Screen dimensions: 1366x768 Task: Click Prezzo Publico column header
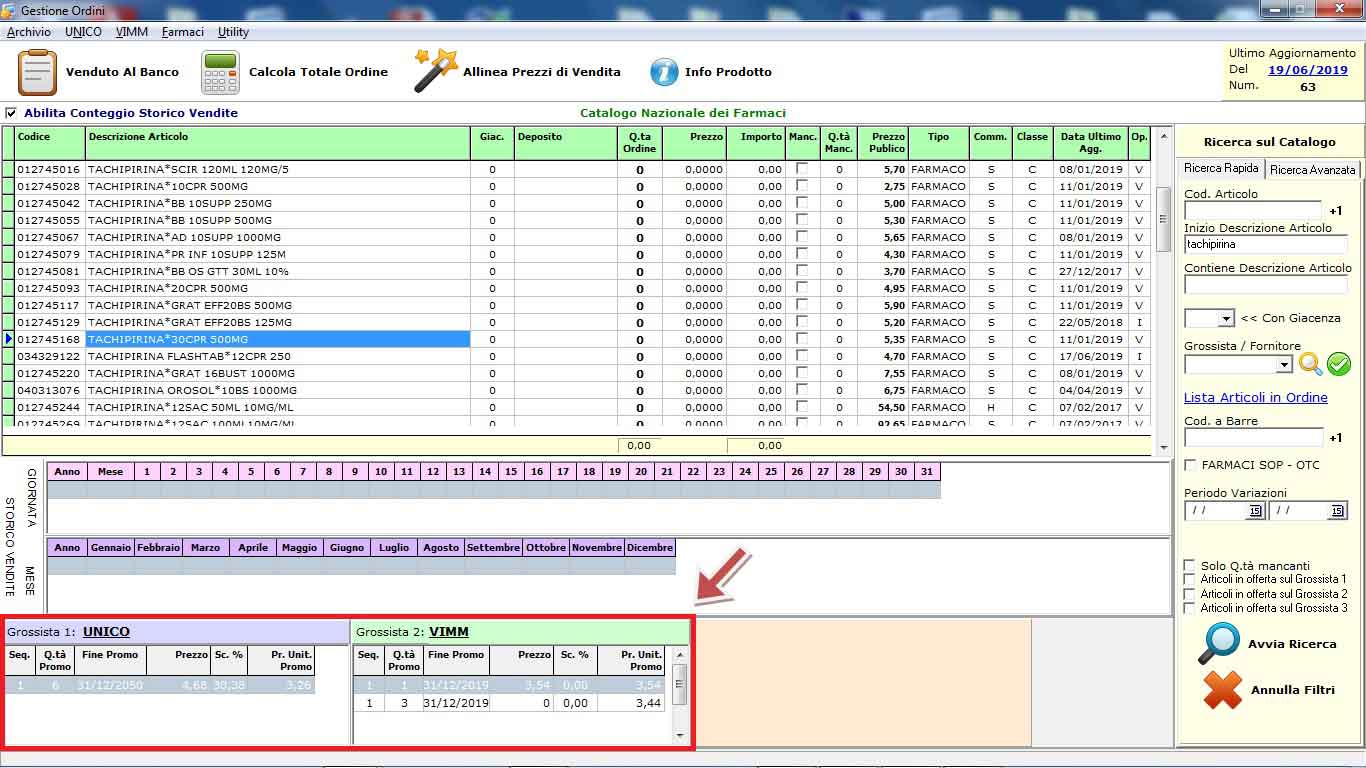(x=888, y=142)
